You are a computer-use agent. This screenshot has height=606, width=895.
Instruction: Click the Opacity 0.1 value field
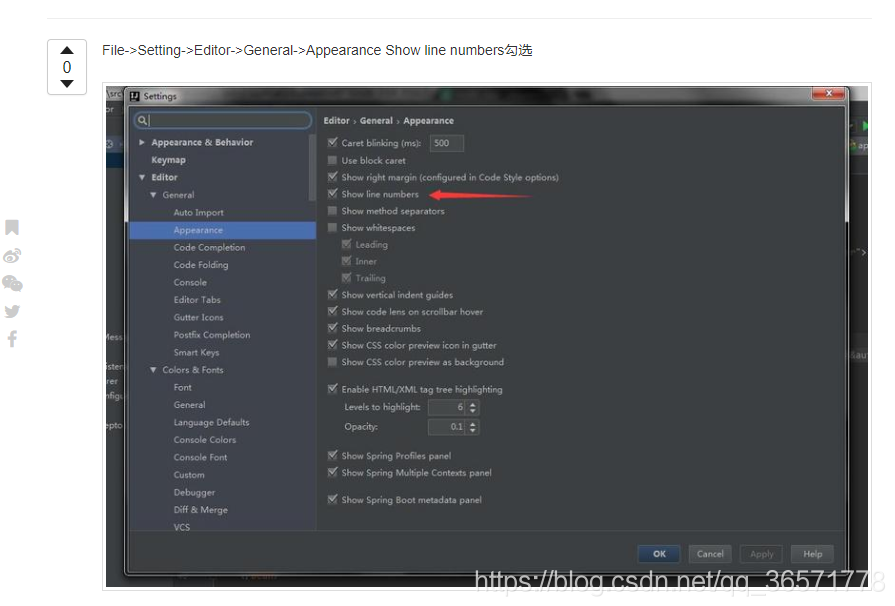coord(448,427)
